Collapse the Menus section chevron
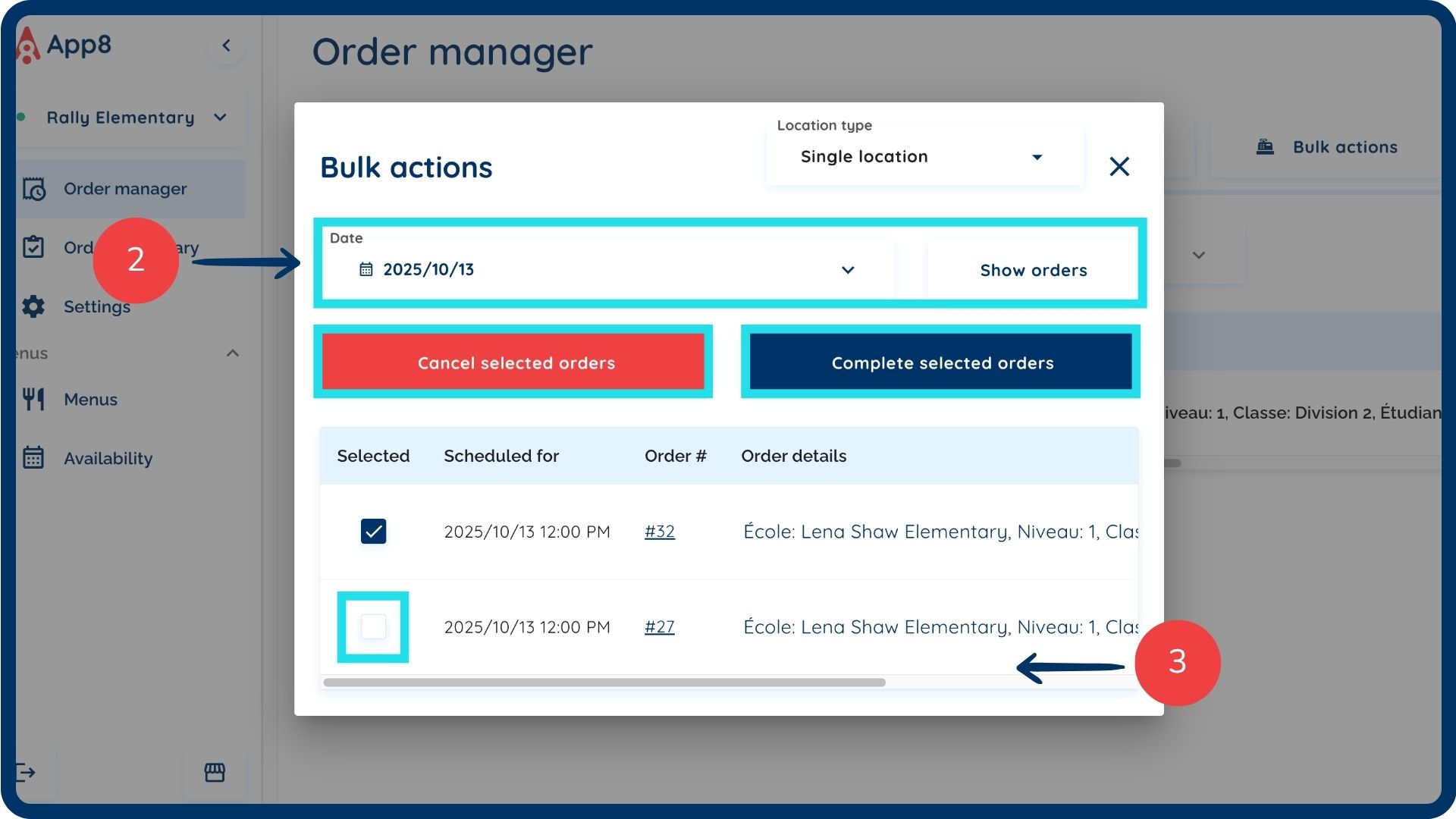 233,353
